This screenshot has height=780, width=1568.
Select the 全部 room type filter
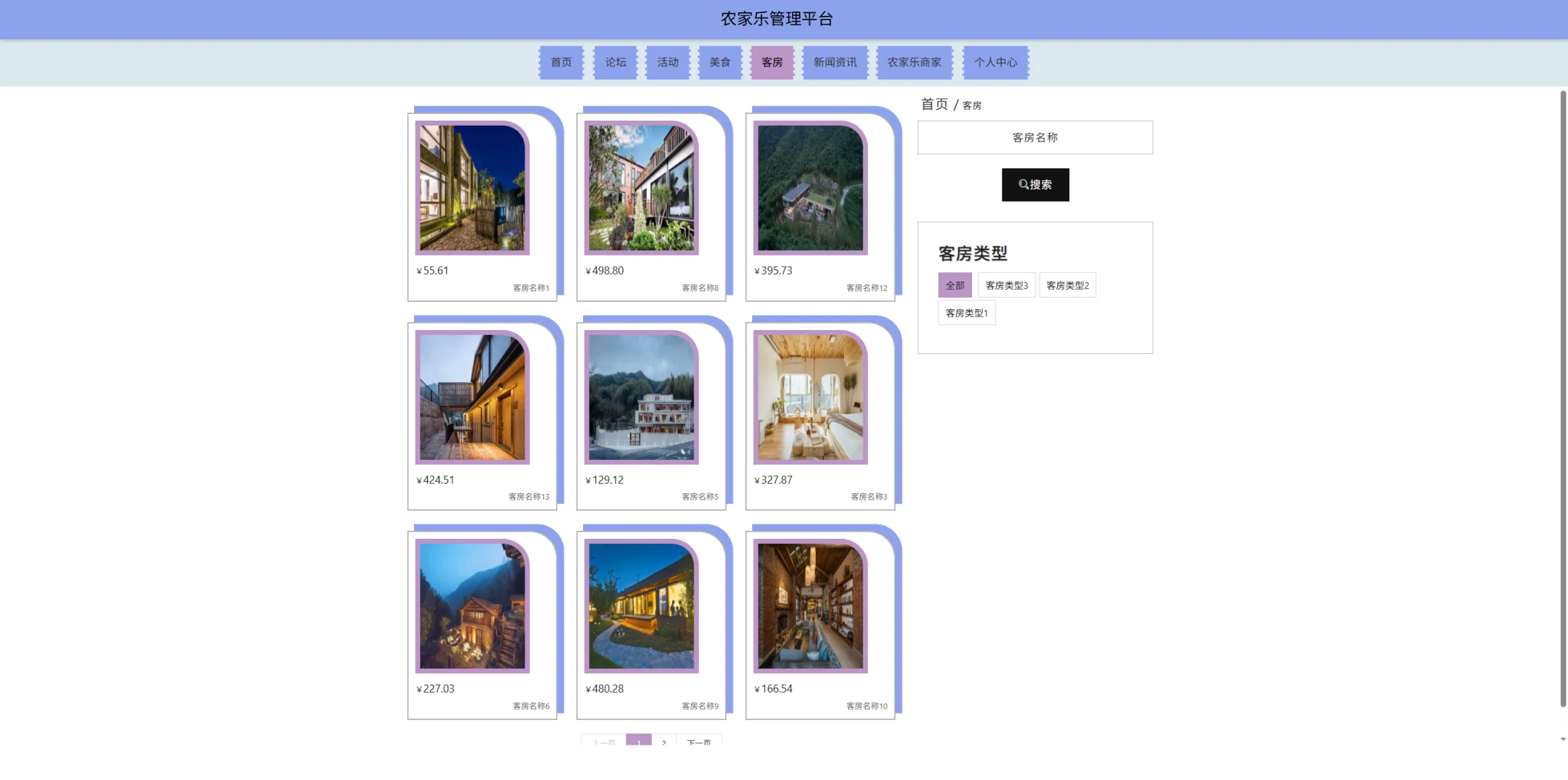click(x=955, y=285)
